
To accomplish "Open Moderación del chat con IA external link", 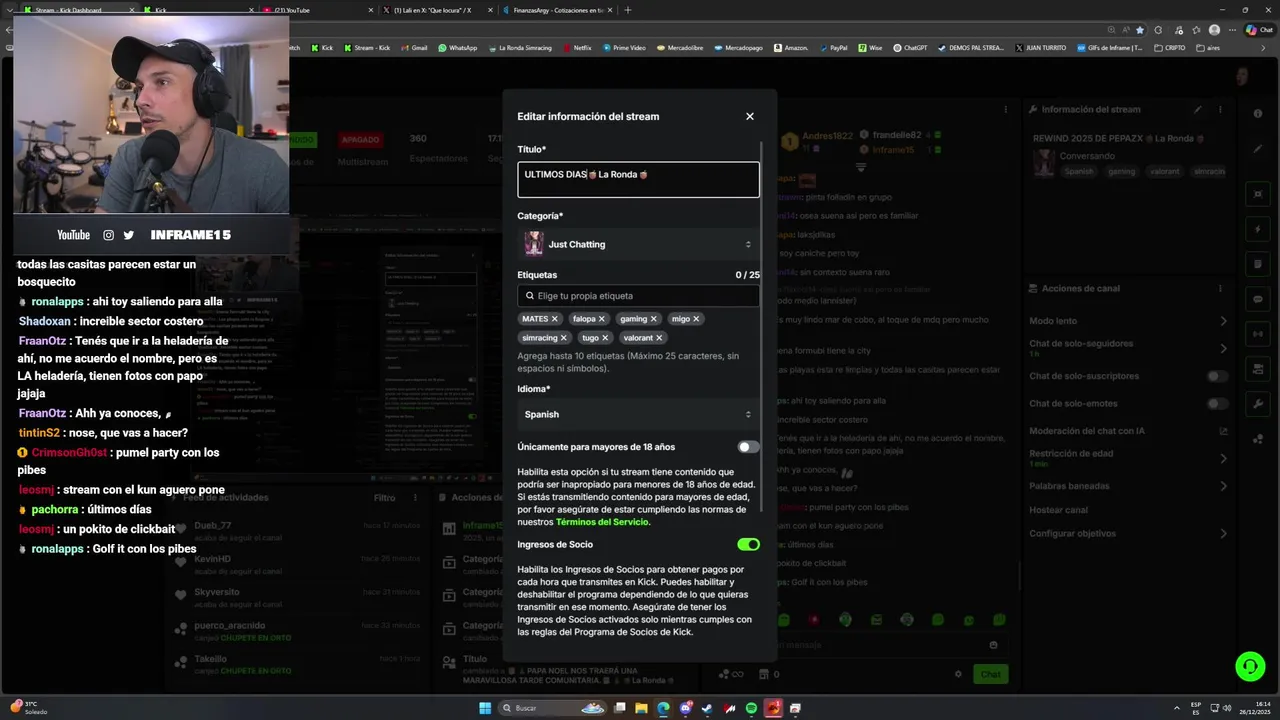I will point(1223,431).
